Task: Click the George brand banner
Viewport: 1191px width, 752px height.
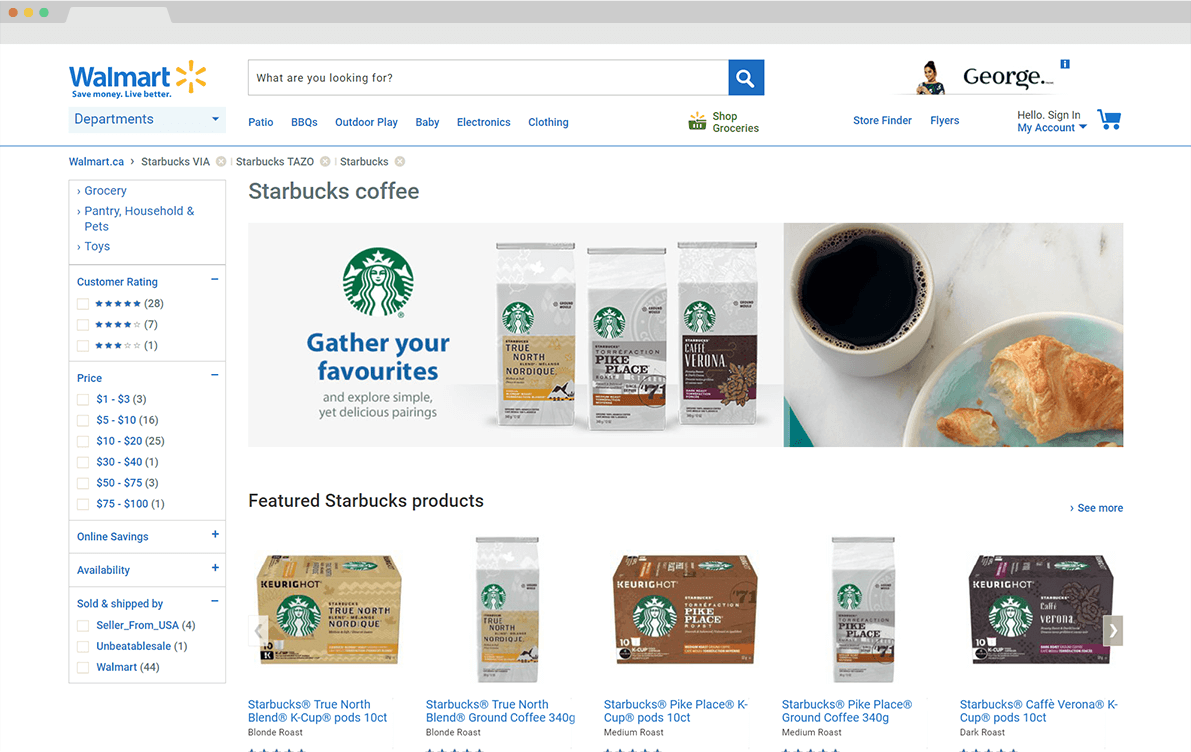Action: point(983,77)
